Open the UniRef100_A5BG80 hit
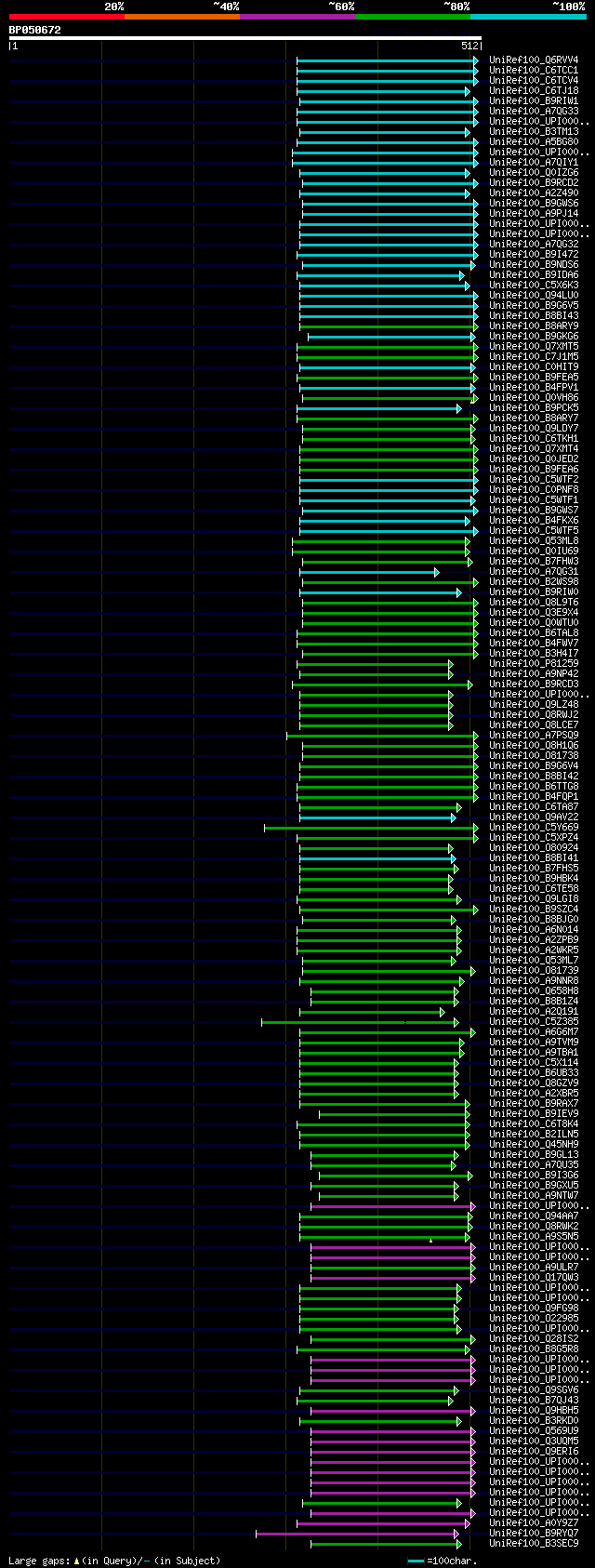 tap(534, 141)
